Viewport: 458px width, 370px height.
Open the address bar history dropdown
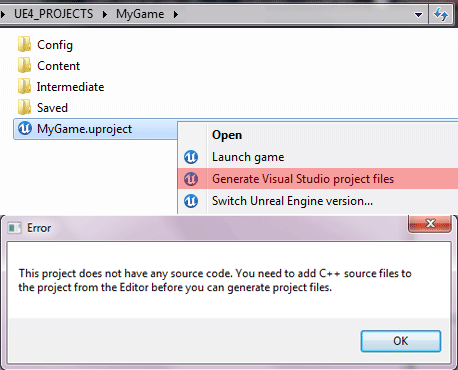[418, 14]
